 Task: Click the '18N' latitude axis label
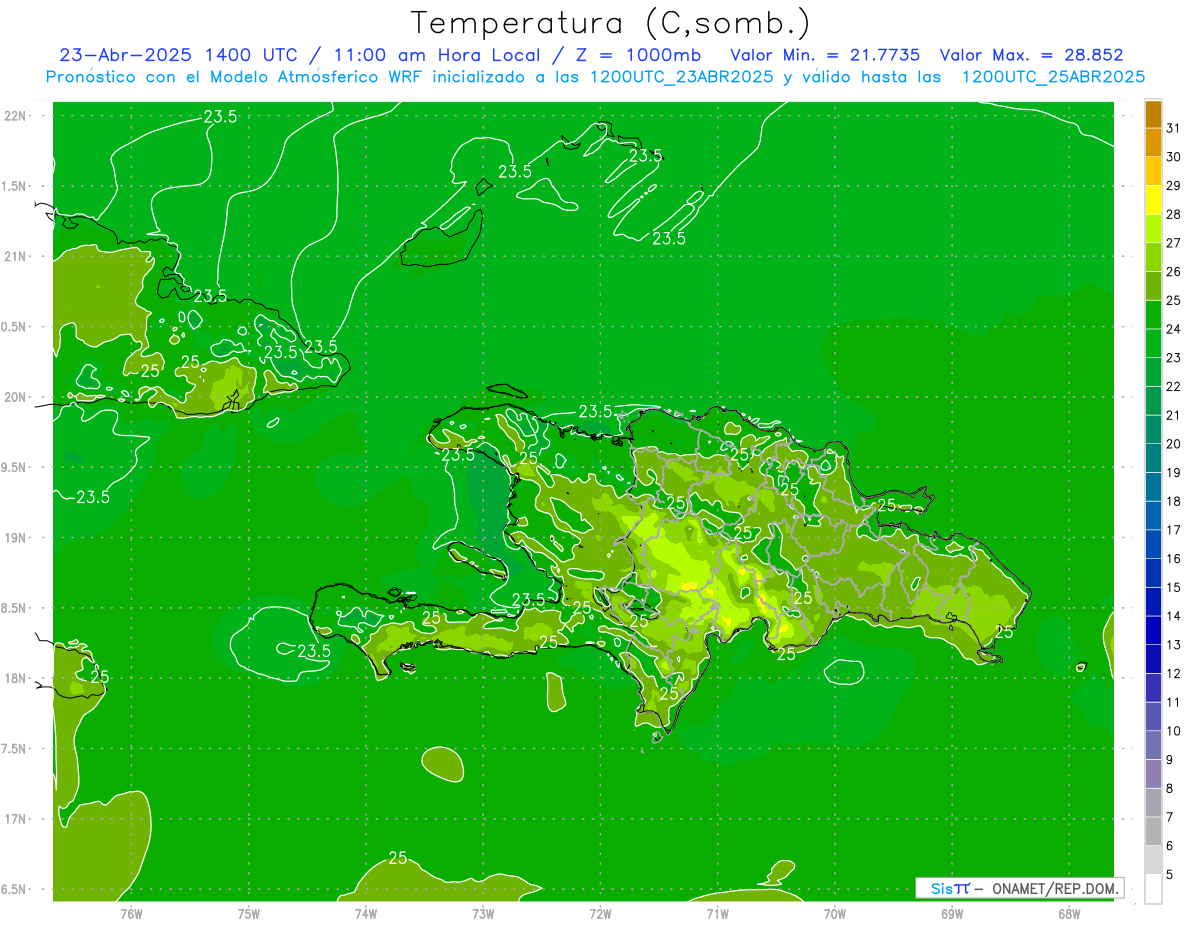pyautogui.click(x=14, y=678)
